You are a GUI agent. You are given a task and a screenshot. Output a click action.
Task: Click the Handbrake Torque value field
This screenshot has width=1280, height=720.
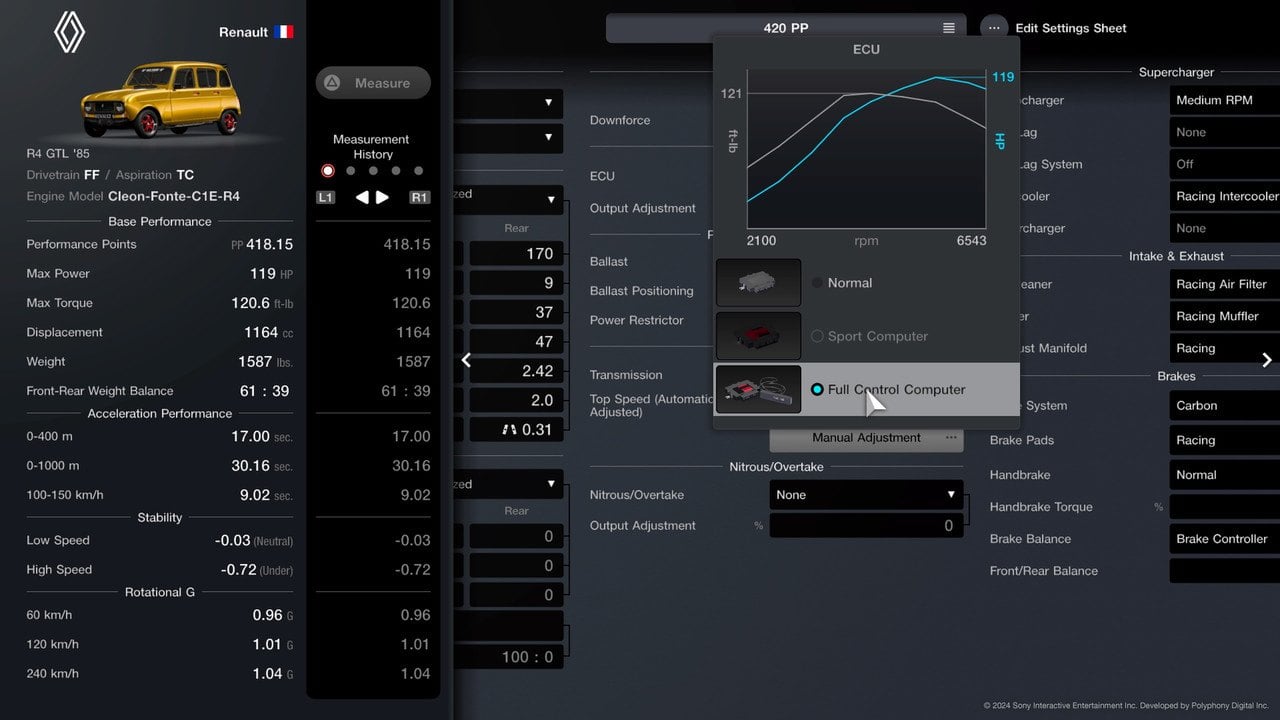(x=1225, y=507)
